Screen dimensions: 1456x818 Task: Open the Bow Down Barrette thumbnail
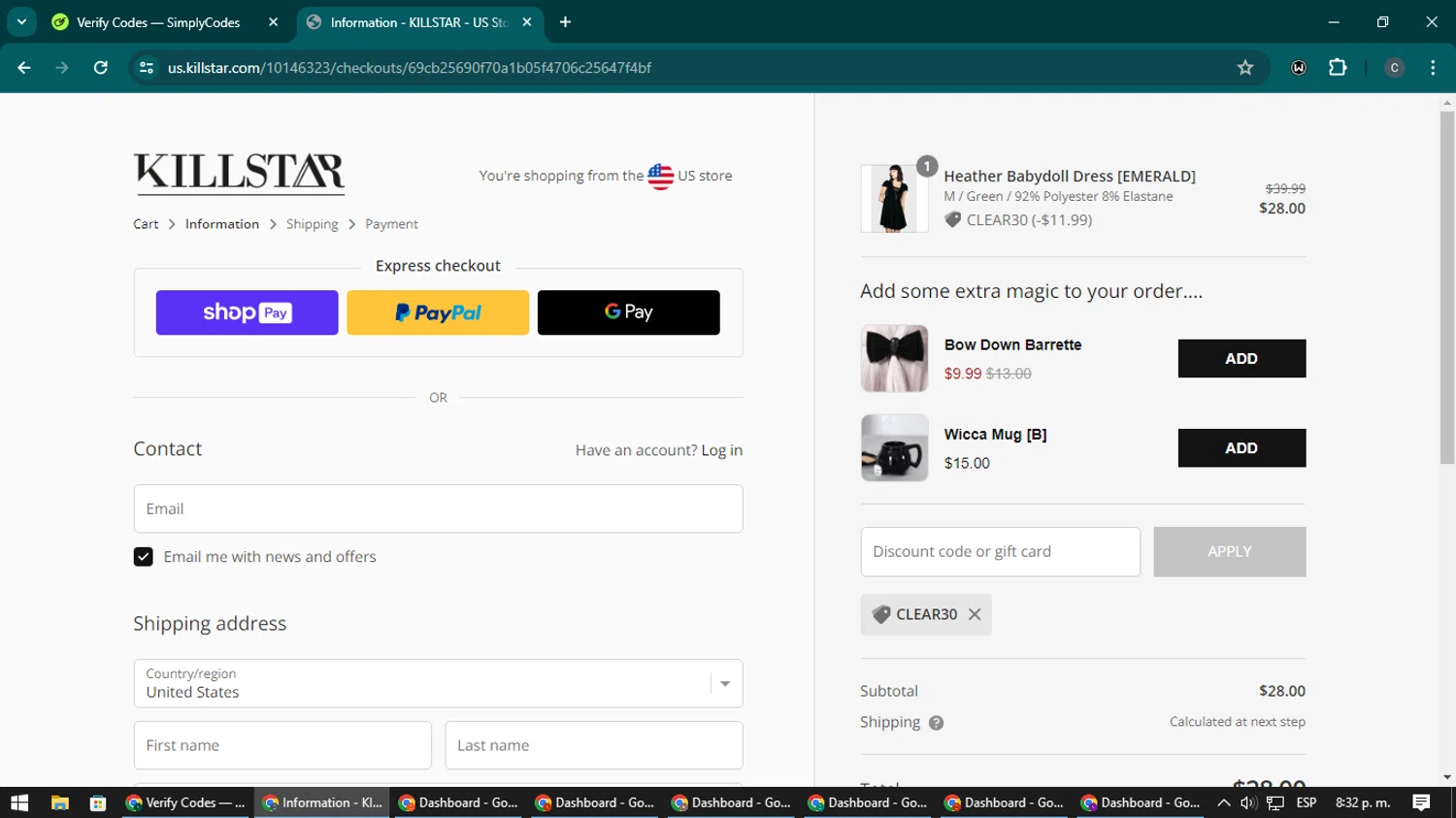894,358
